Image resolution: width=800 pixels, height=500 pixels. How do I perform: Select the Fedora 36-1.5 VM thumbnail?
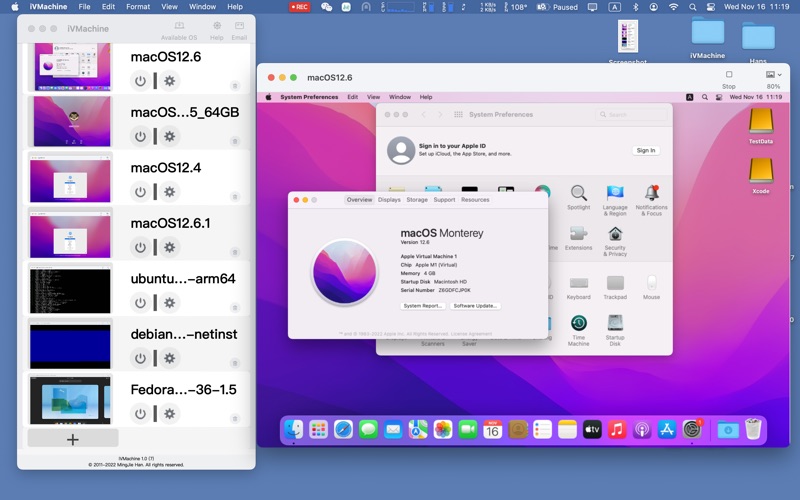[x=70, y=400]
